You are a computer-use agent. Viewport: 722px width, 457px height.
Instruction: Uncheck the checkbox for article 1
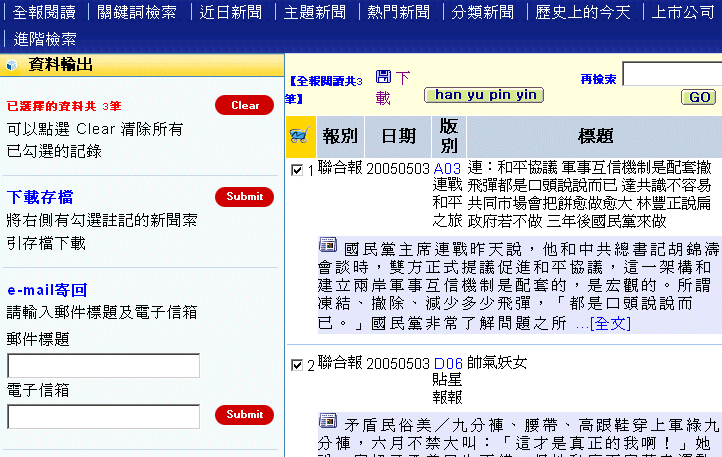pyautogui.click(x=297, y=170)
